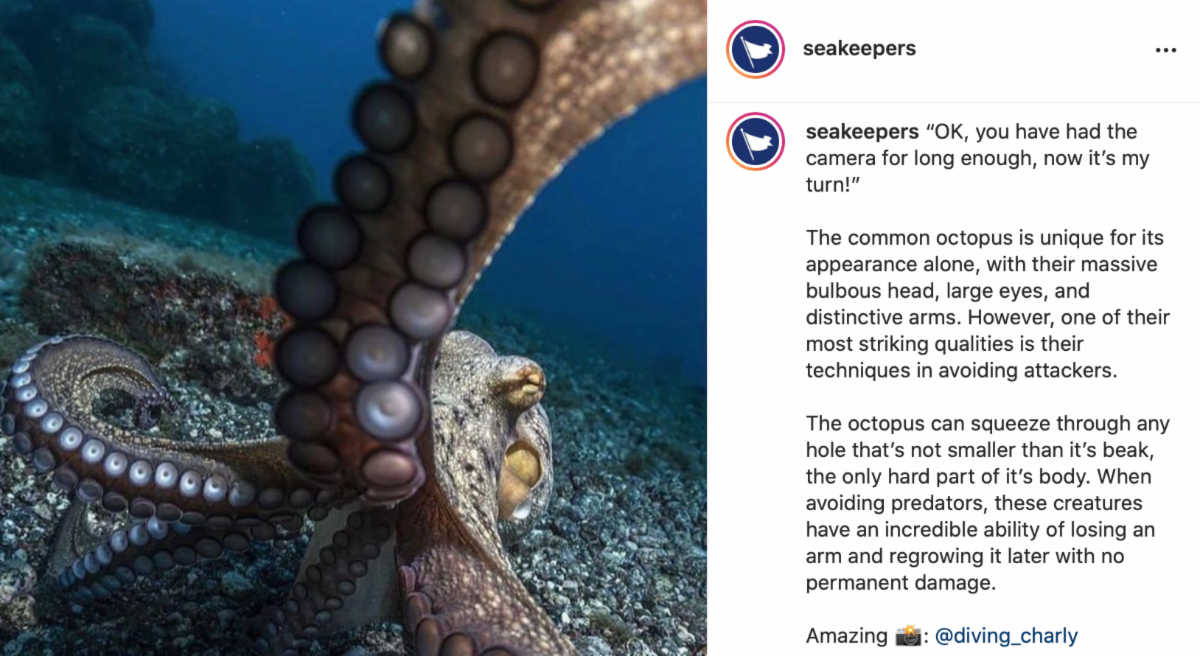The height and width of the screenshot is (656, 1200).
Task: Open the seakeepers username in the post header
Action: click(x=859, y=48)
